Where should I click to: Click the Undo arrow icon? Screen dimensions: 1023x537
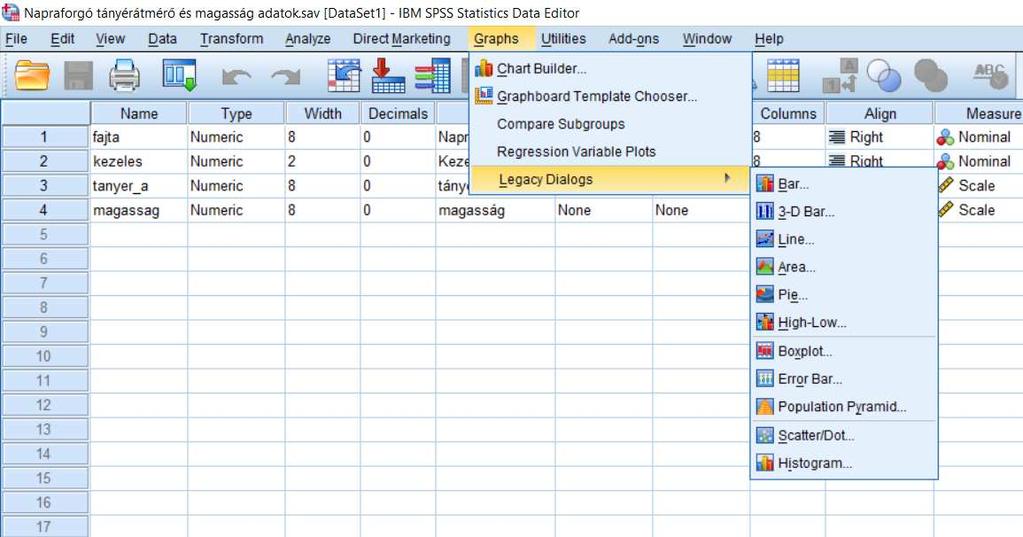[x=236, y=77]
